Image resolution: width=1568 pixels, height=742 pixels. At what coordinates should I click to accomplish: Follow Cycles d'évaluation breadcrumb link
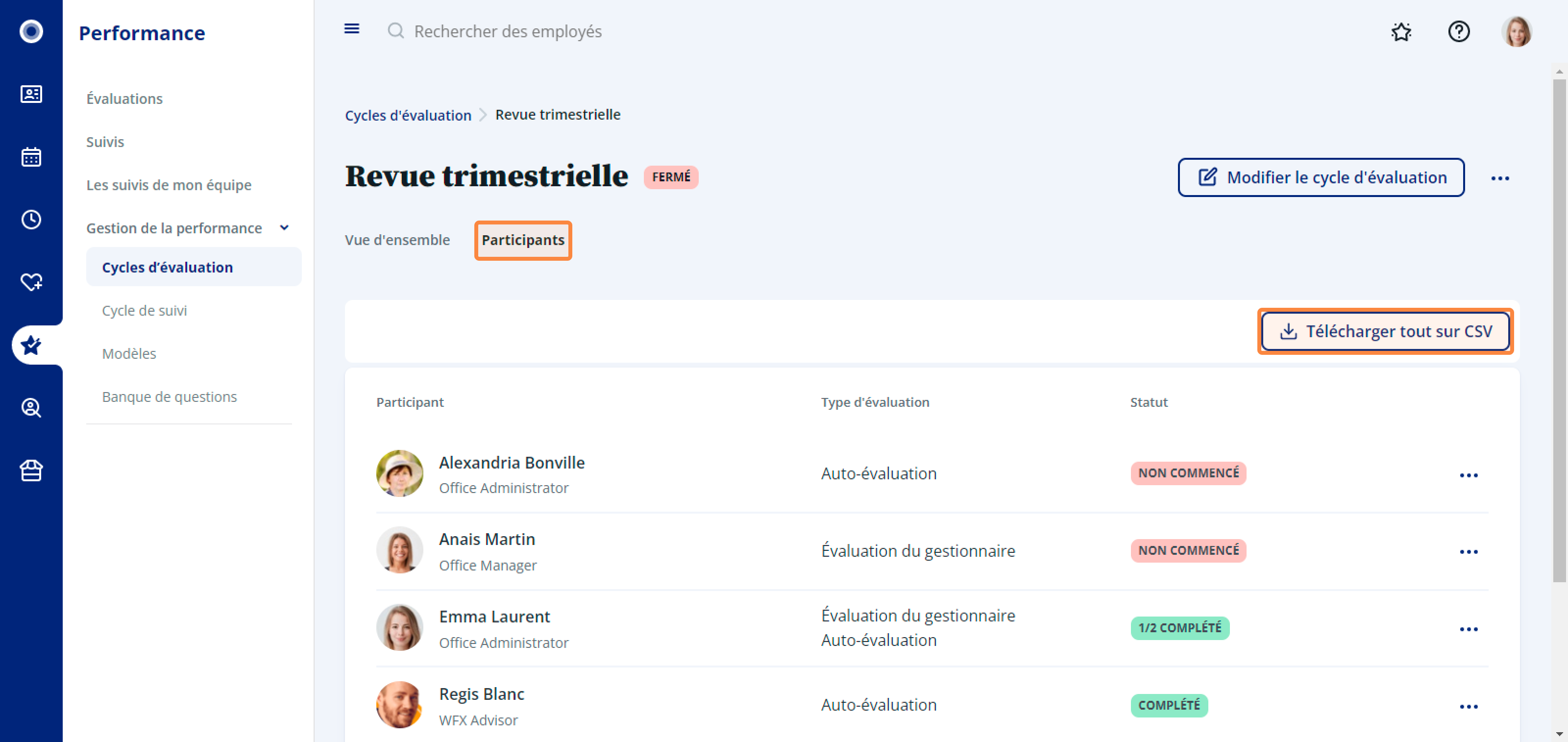pyautogui.click(x=408, y=115)
